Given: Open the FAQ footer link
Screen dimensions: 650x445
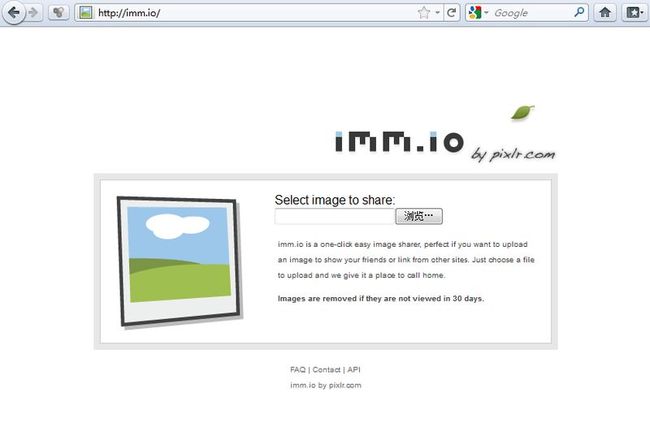Looking at the screenshot, I should point(298,370).
